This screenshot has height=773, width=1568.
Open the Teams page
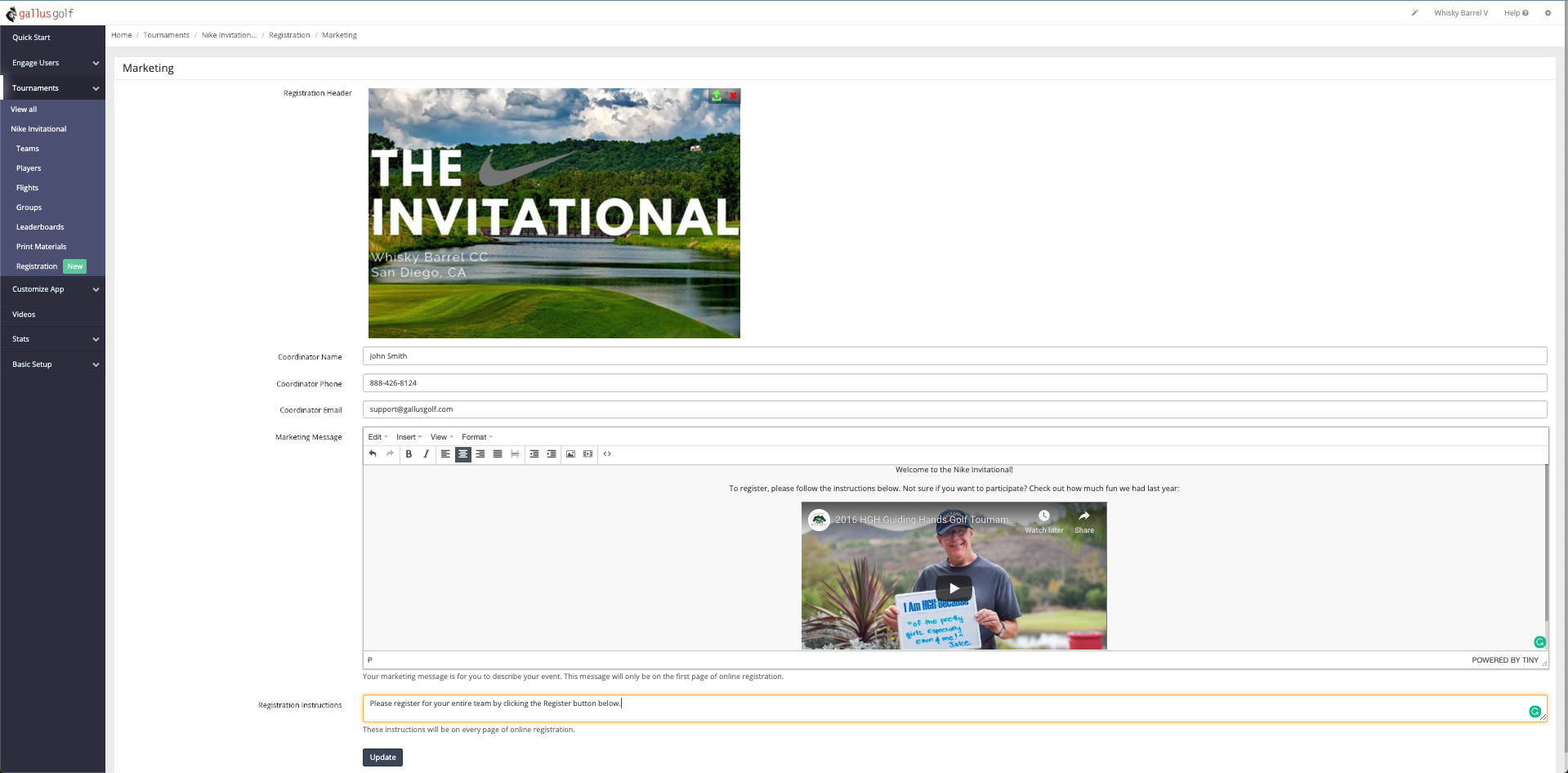point(28,149)
